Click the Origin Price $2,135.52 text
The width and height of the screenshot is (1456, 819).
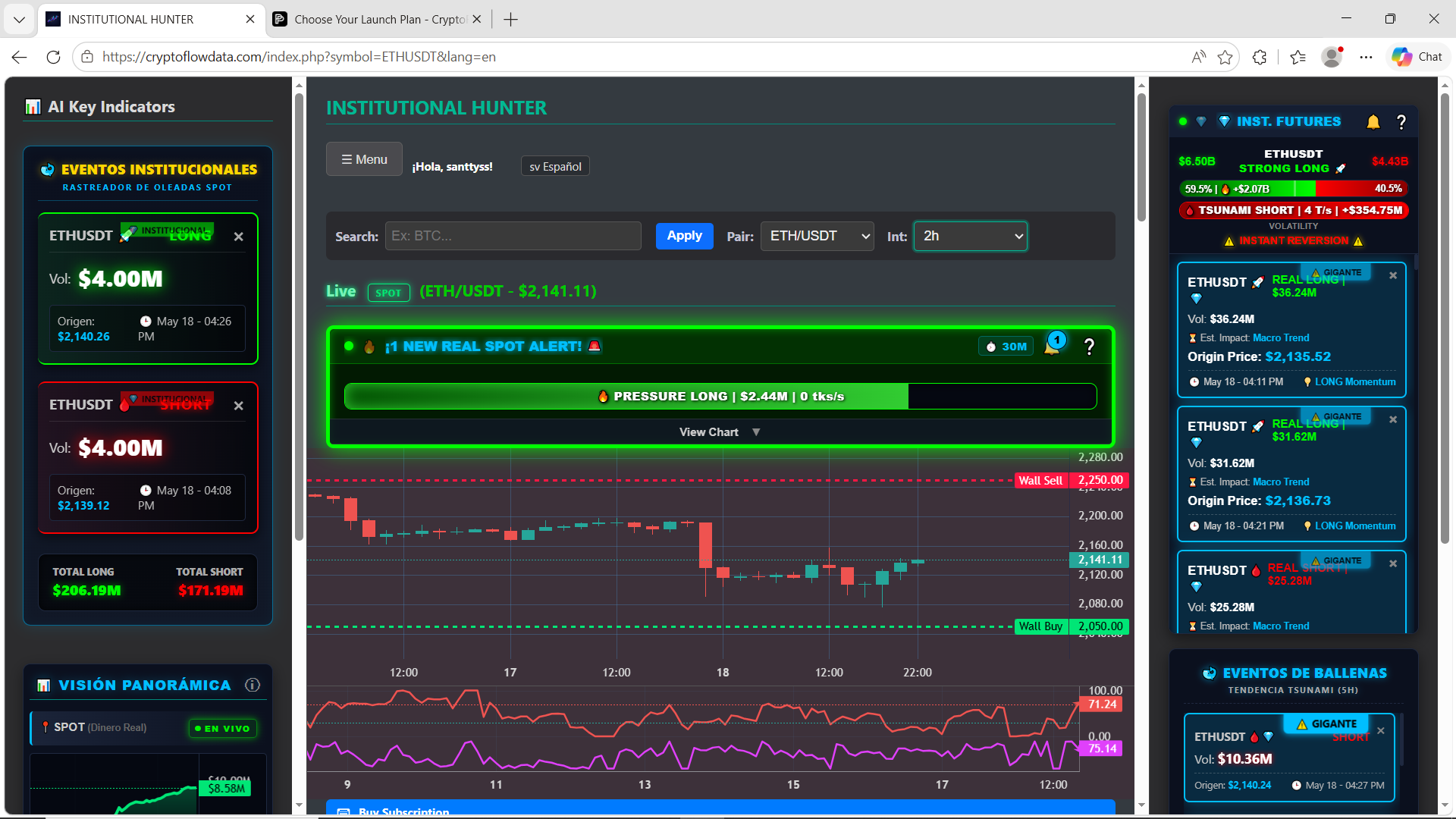click(1259, 356)
